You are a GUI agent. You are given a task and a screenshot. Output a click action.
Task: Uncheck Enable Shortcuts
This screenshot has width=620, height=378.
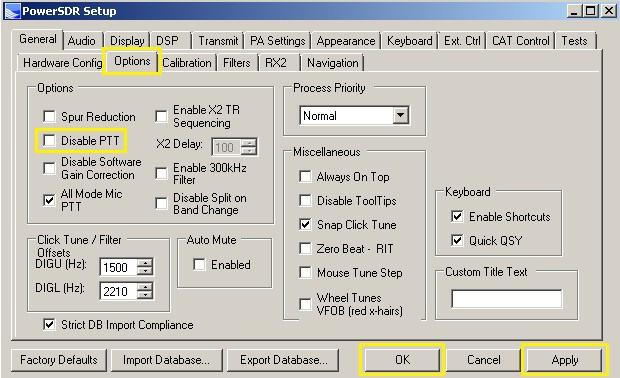[x=457, y=216]
